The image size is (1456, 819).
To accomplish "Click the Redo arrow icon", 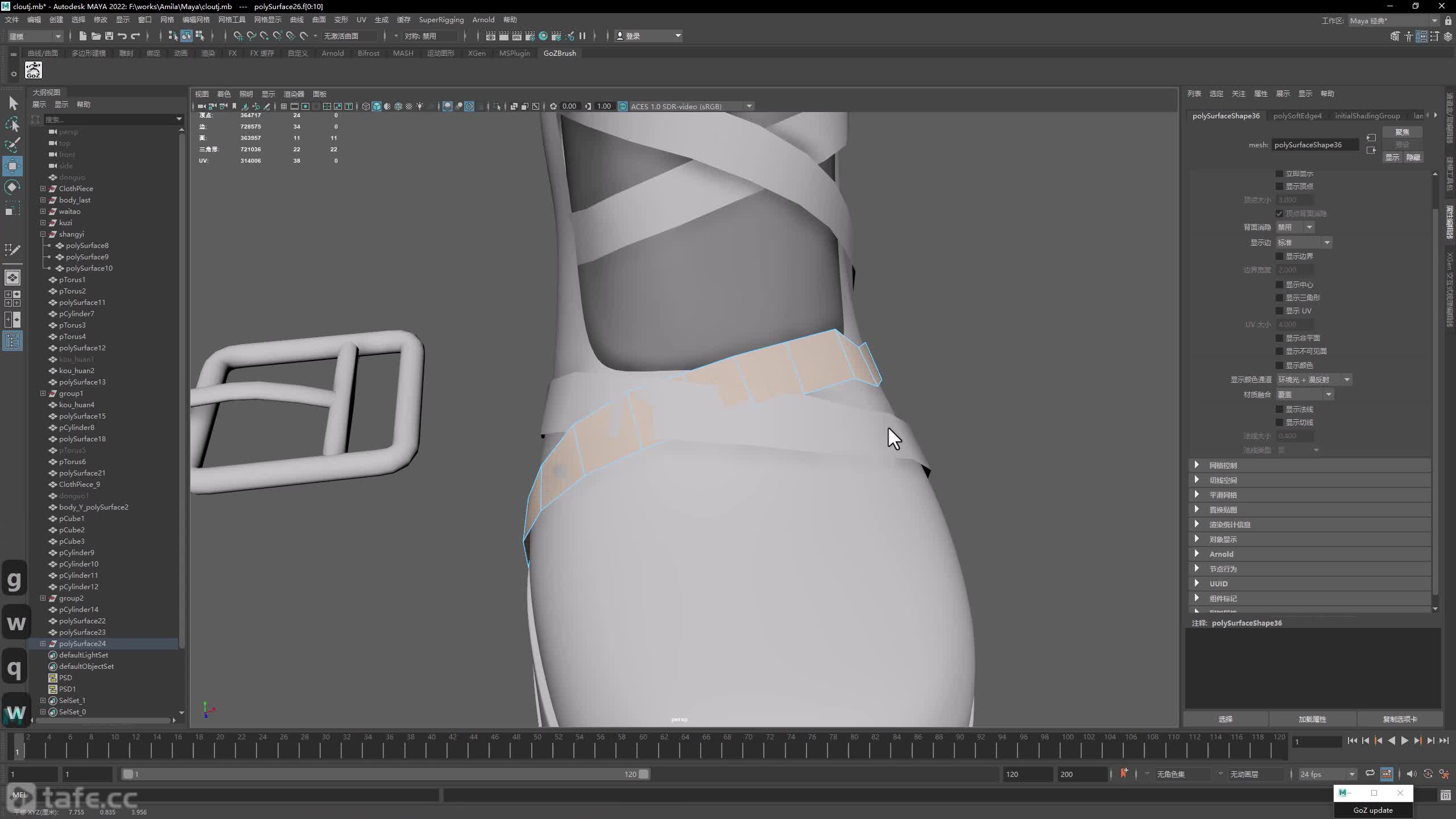I will (135, 36).
